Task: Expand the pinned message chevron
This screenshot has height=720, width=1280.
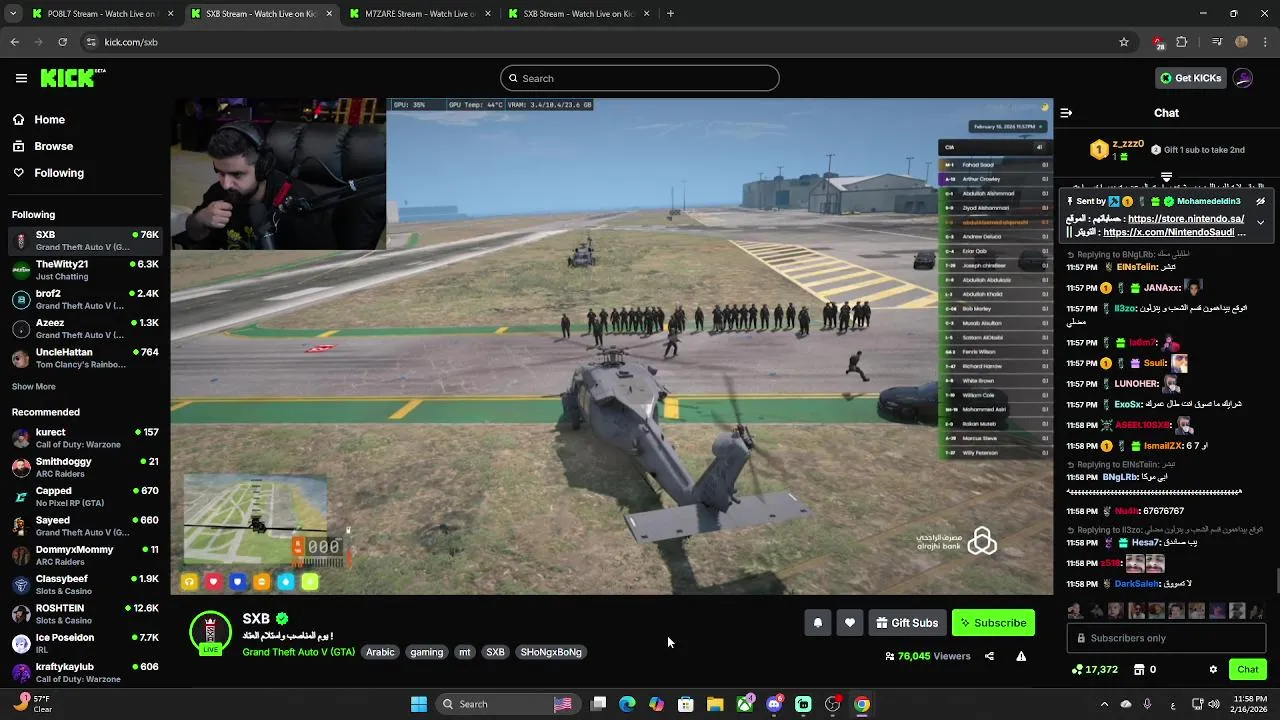Action: pos(1260,222)
